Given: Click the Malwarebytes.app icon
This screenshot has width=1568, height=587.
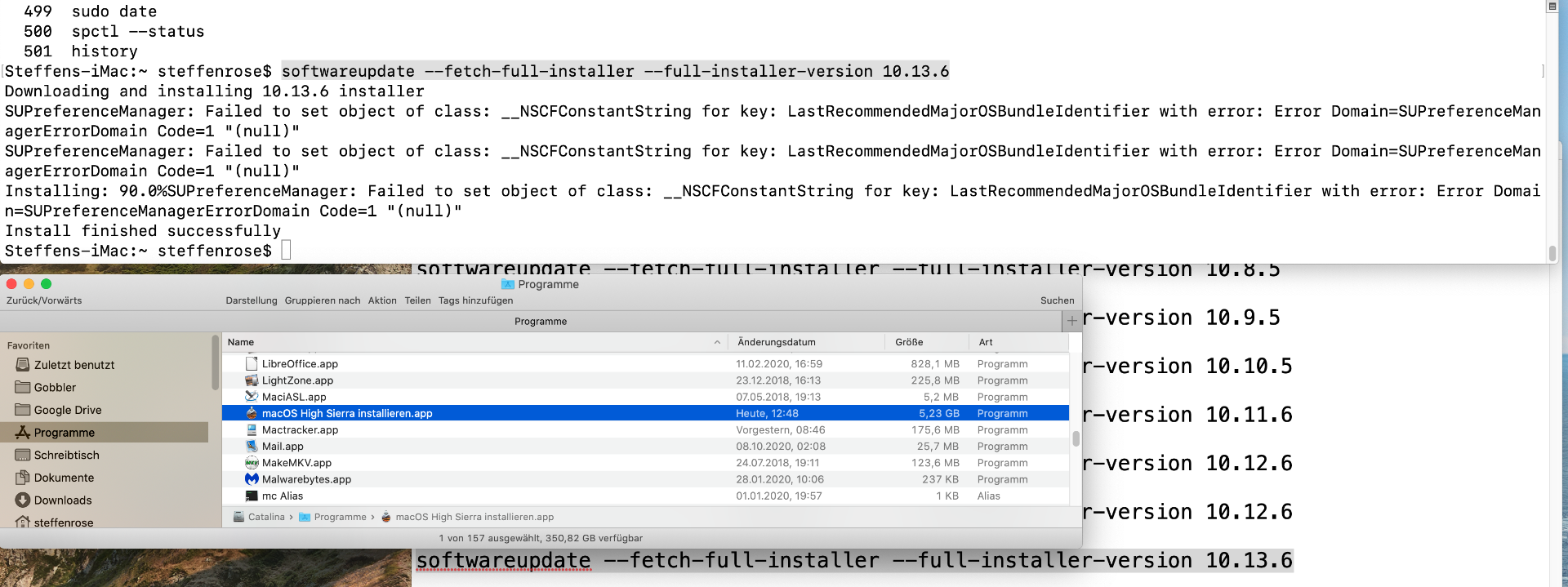Looking at the screenshot, I should pos(252,479).
